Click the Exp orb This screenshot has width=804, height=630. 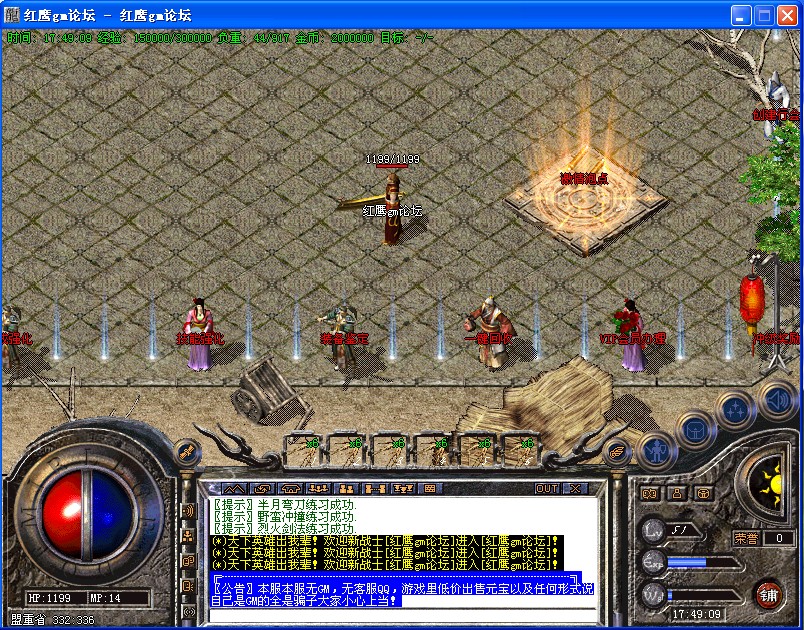[x=654, y=562]
